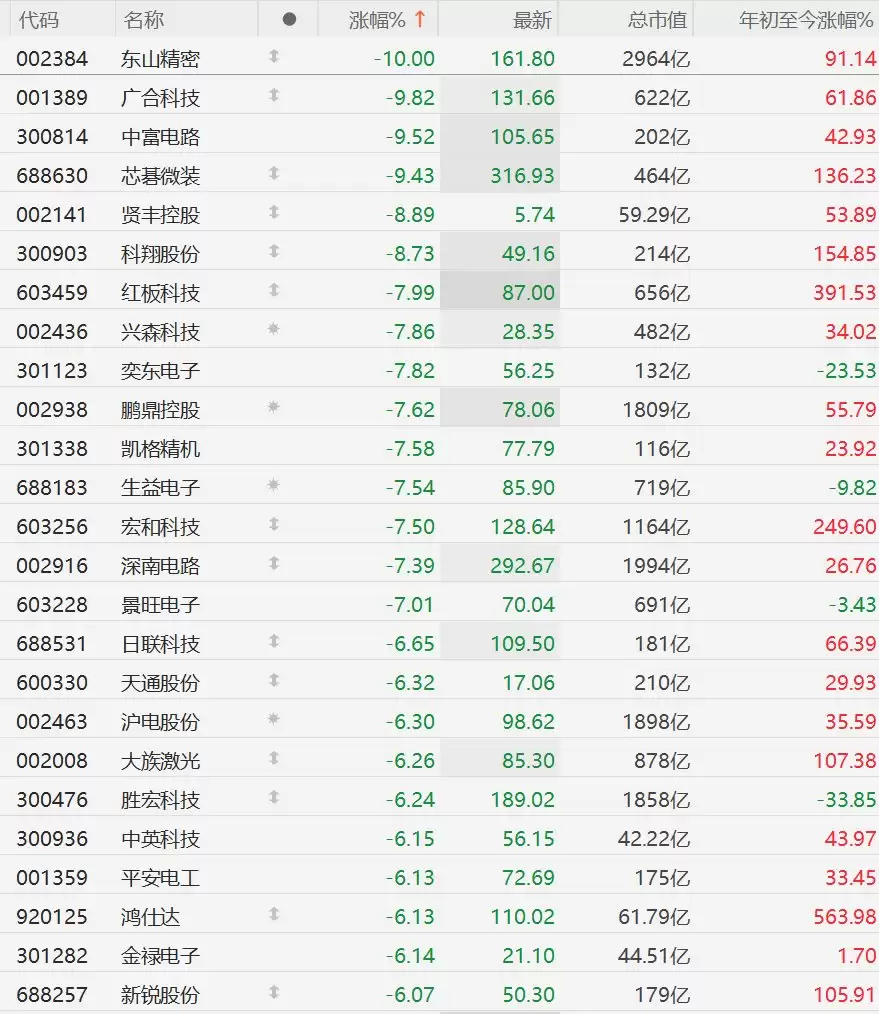This screenshot has width=879, height=1014.
Task: Click the 391.53 year-to-date value
Action: tap(844, 293)
